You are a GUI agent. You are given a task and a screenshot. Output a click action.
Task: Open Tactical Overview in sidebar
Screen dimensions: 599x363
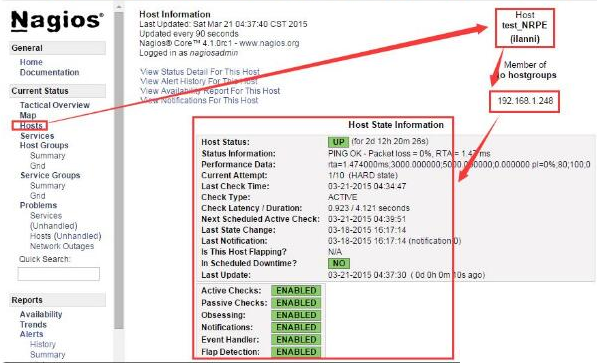click(x=55, y=105)
